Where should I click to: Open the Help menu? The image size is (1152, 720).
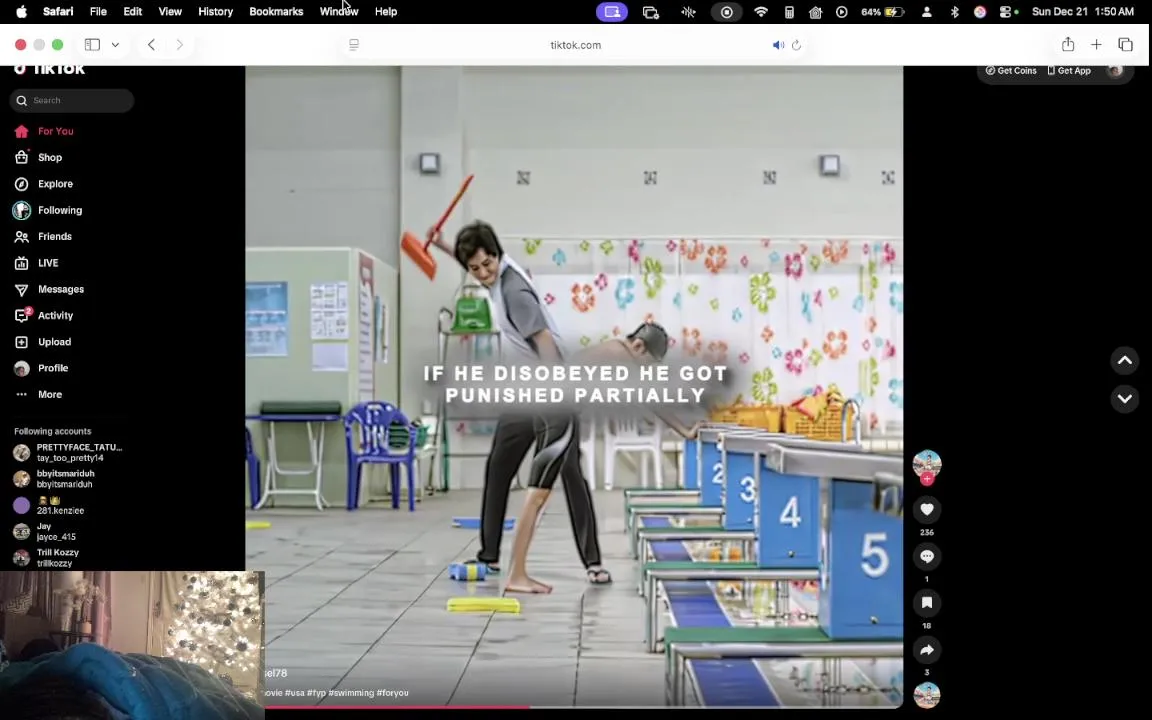coord(386,11)
